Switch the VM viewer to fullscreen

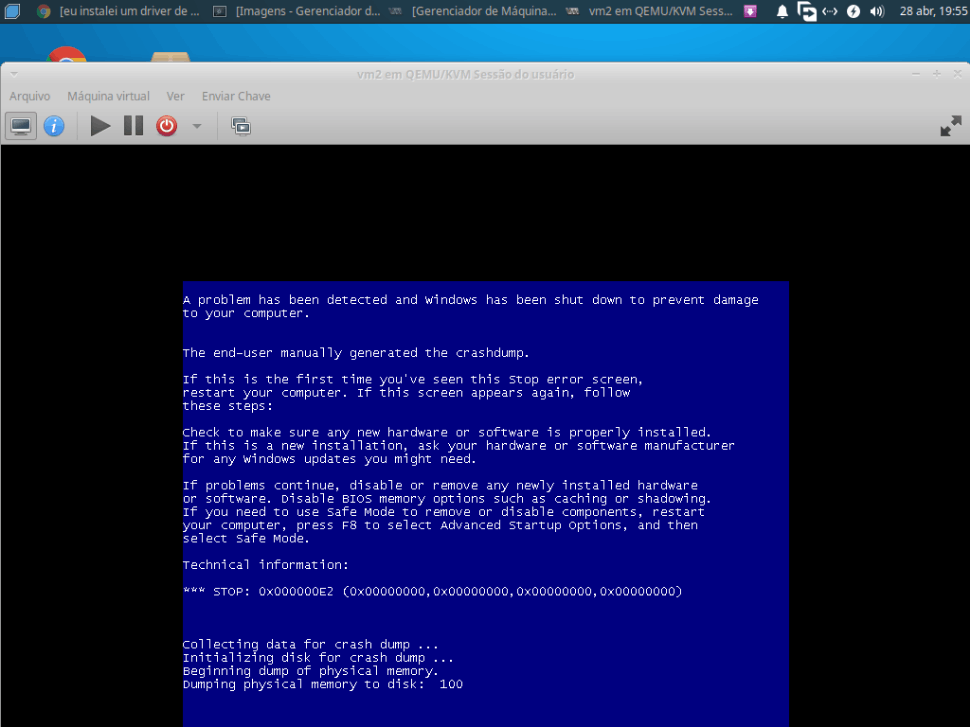click(951, 126)
